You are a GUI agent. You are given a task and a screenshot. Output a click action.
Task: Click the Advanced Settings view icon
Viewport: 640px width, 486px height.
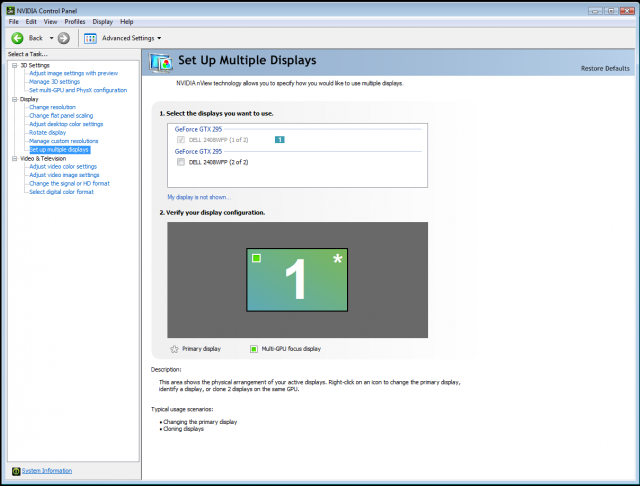tap(90, 38)
